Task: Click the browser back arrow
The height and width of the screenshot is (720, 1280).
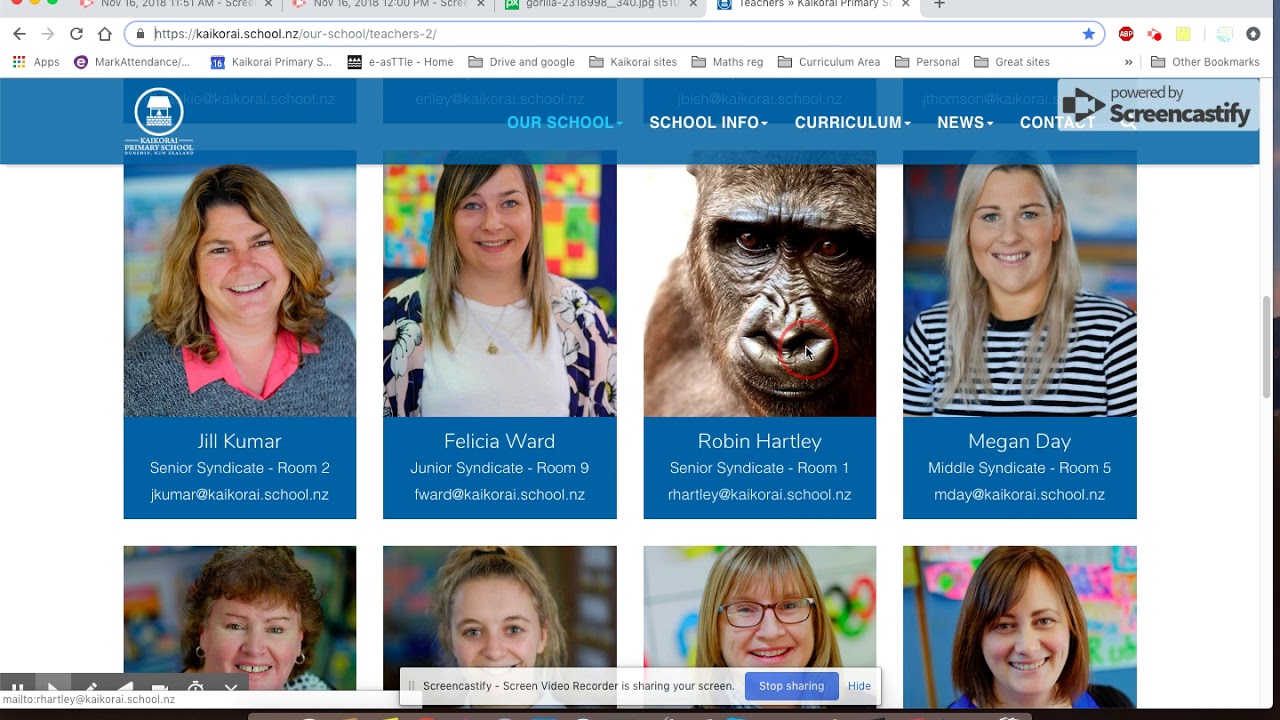Action: pos(19,34)
